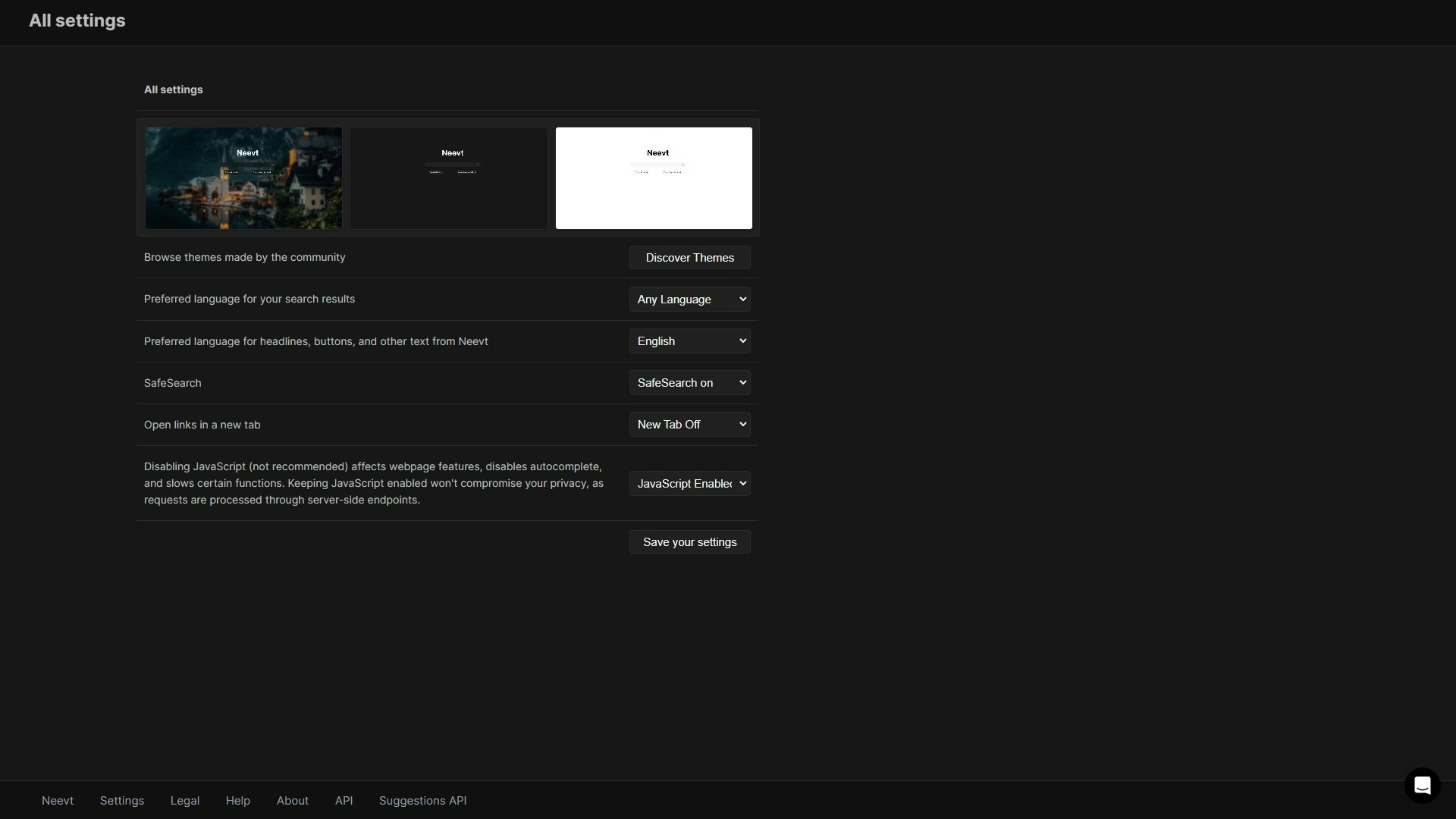
Task: Click the Suggestions API footer link
Action: (x=422, y=801)
